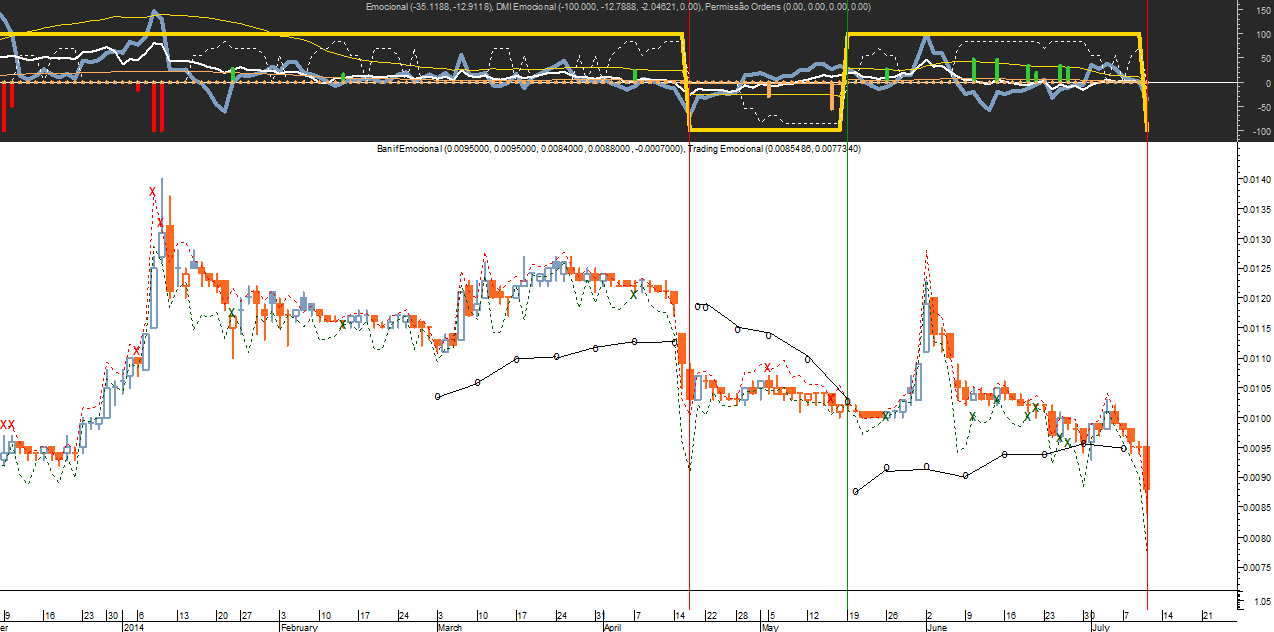Screen dimensions: 1274x632
Task: Click the 'June' month label
Action: click(937, 628)
